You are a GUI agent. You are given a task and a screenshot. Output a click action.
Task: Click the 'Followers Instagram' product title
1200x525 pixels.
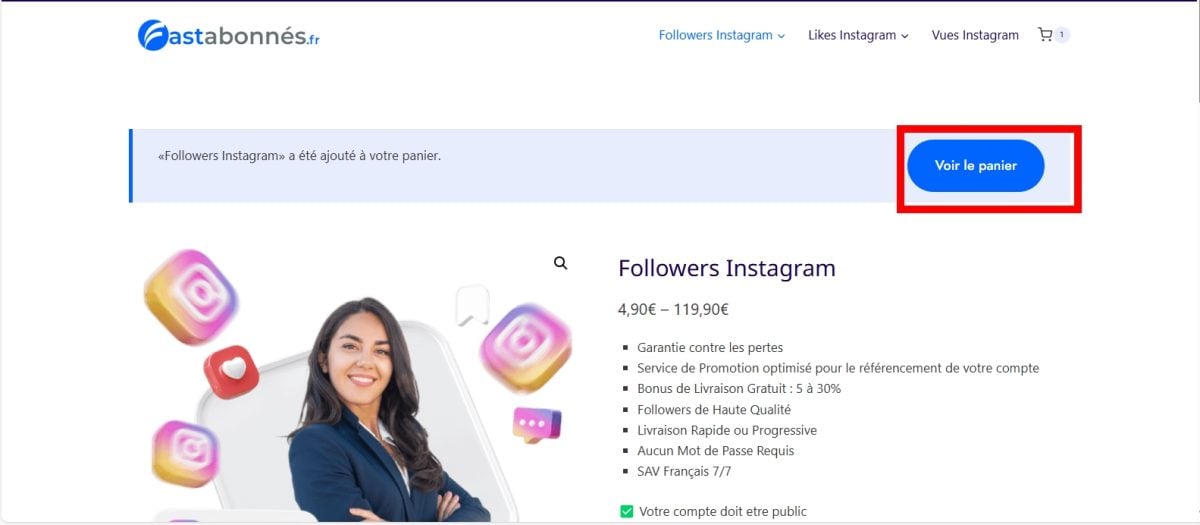pos(727,268)
